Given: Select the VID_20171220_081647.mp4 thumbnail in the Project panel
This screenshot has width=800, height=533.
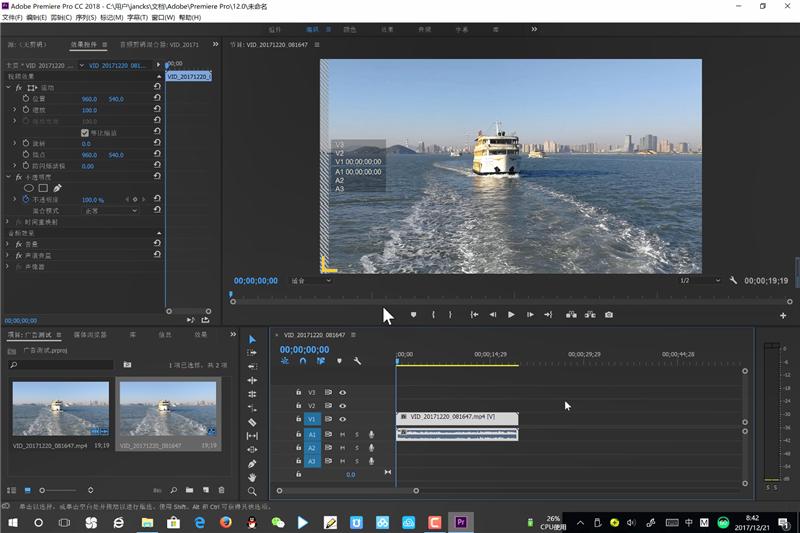Looking at the screenshot, I should point(60,408).
